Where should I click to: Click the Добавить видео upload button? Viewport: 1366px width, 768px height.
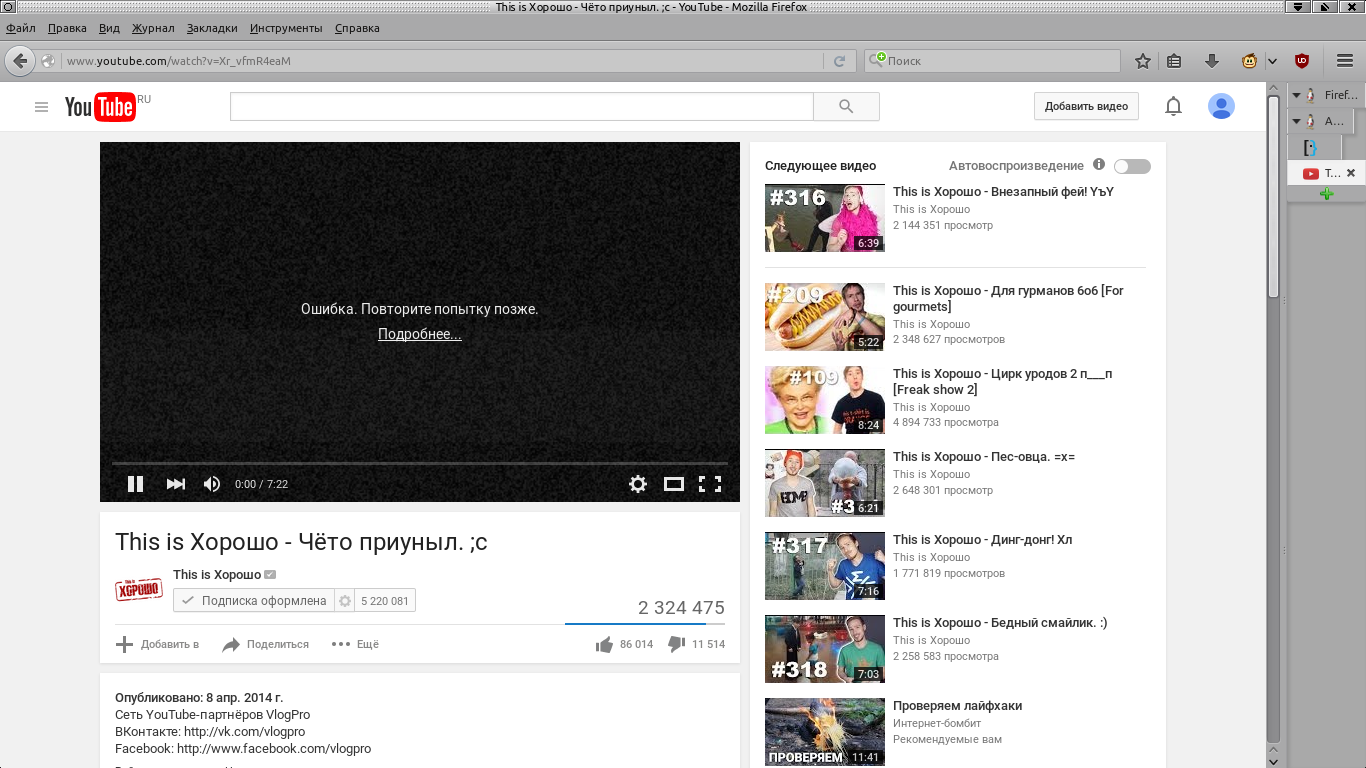1086,106
